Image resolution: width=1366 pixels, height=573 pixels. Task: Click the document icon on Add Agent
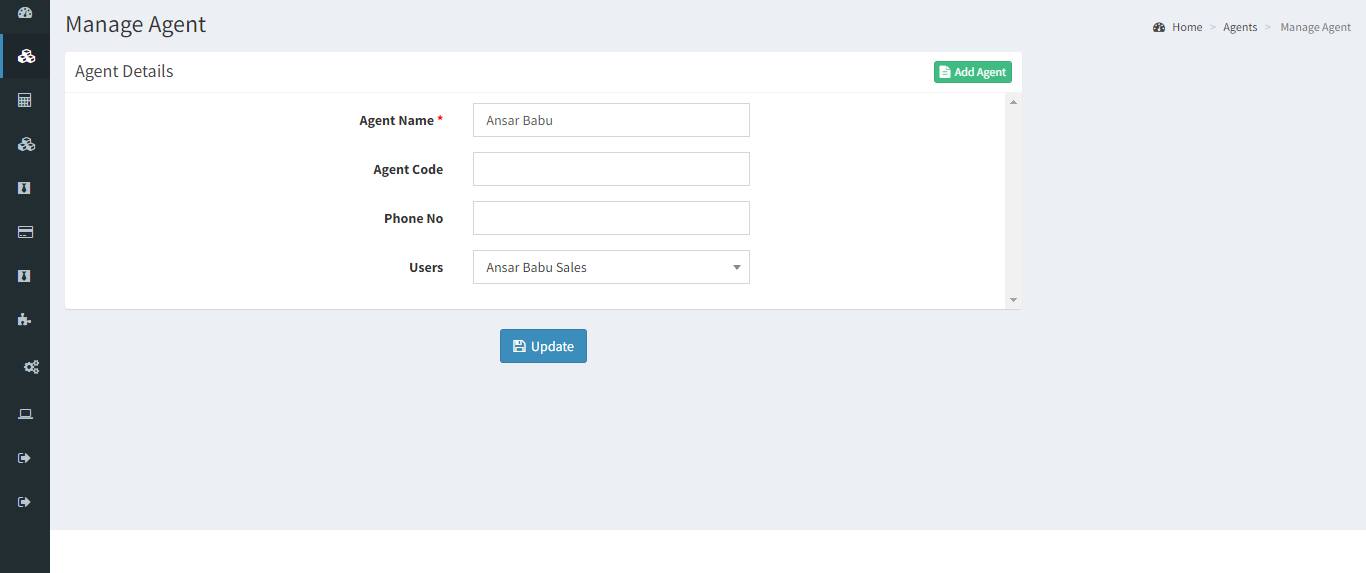click(x=945, y=72)
